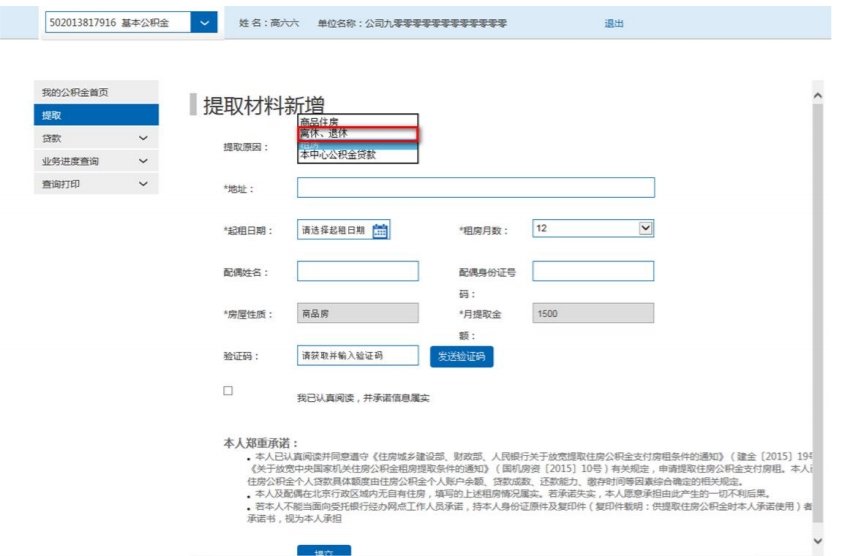Select the 业务进度查询 sidebar menu item
Screen dimensions: 841x556
pyautogui.click(x=96, y=161)
